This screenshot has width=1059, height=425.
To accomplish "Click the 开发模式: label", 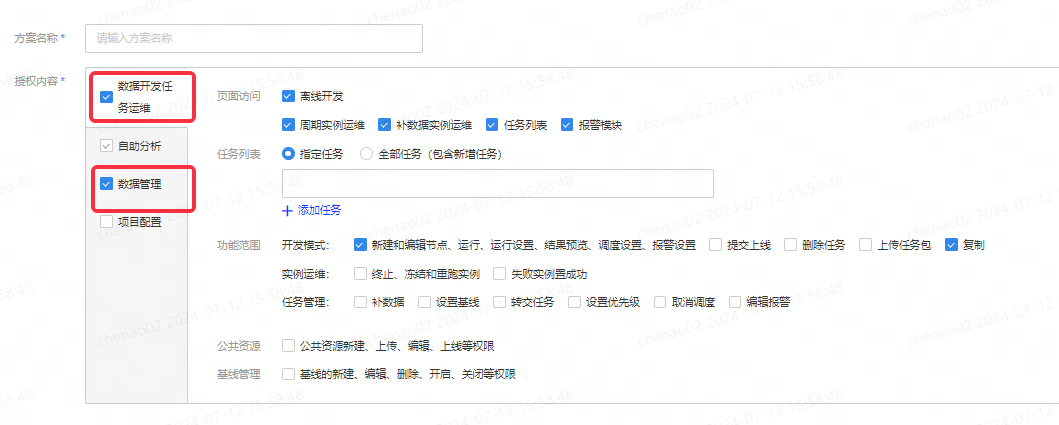I will point(305,245).
